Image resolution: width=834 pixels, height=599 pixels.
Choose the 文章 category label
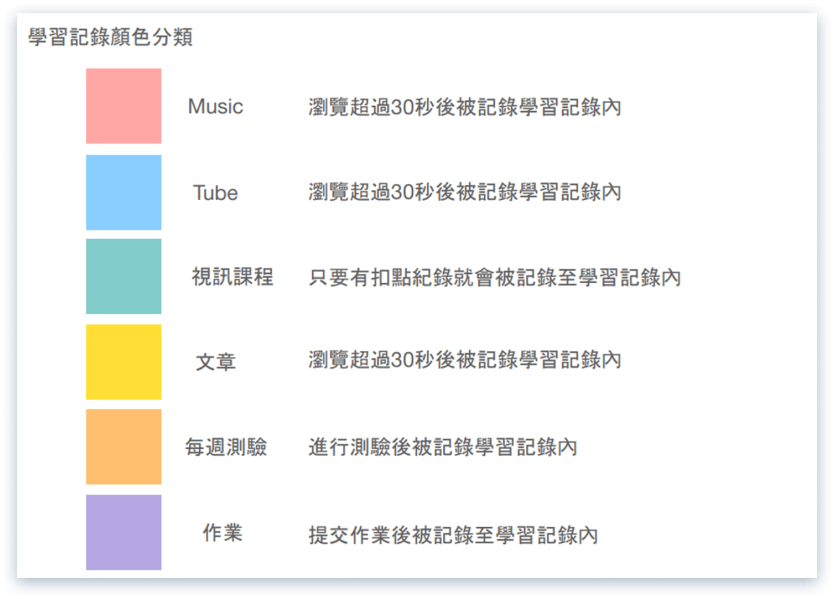pyautogui.click(x=215, y=362)
